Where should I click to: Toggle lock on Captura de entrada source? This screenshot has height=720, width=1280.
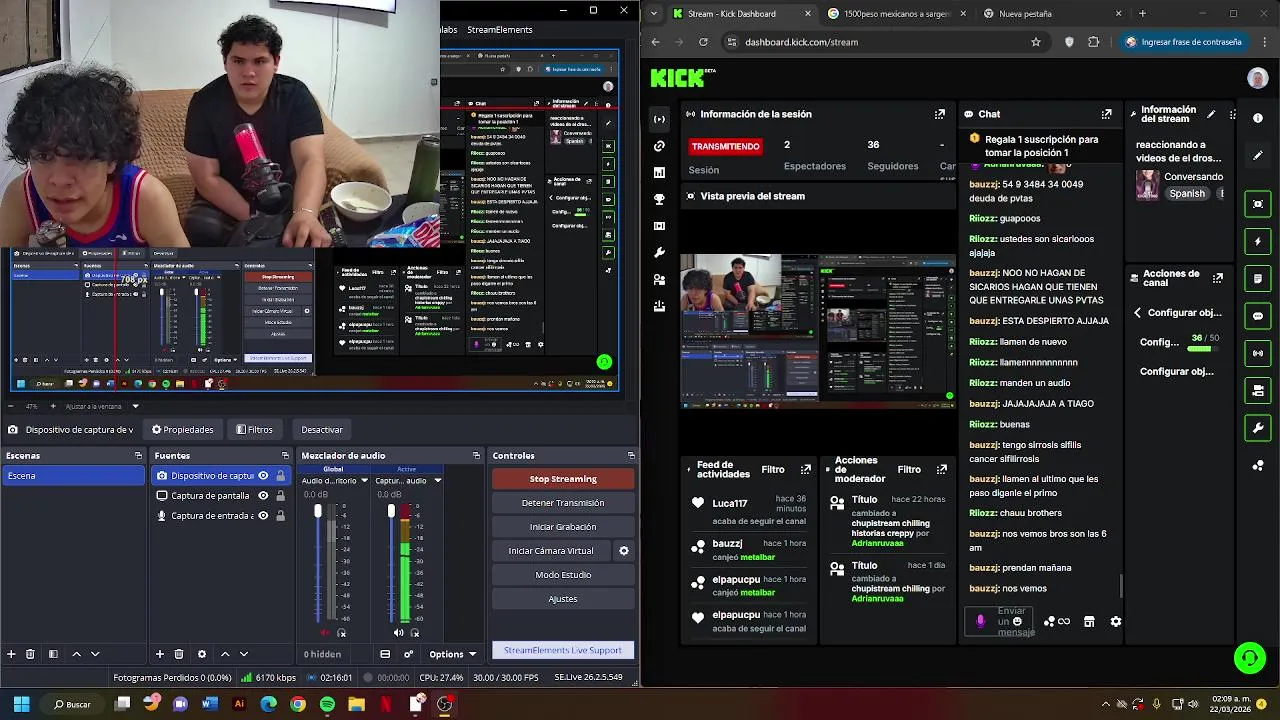(x=280, y=516)
